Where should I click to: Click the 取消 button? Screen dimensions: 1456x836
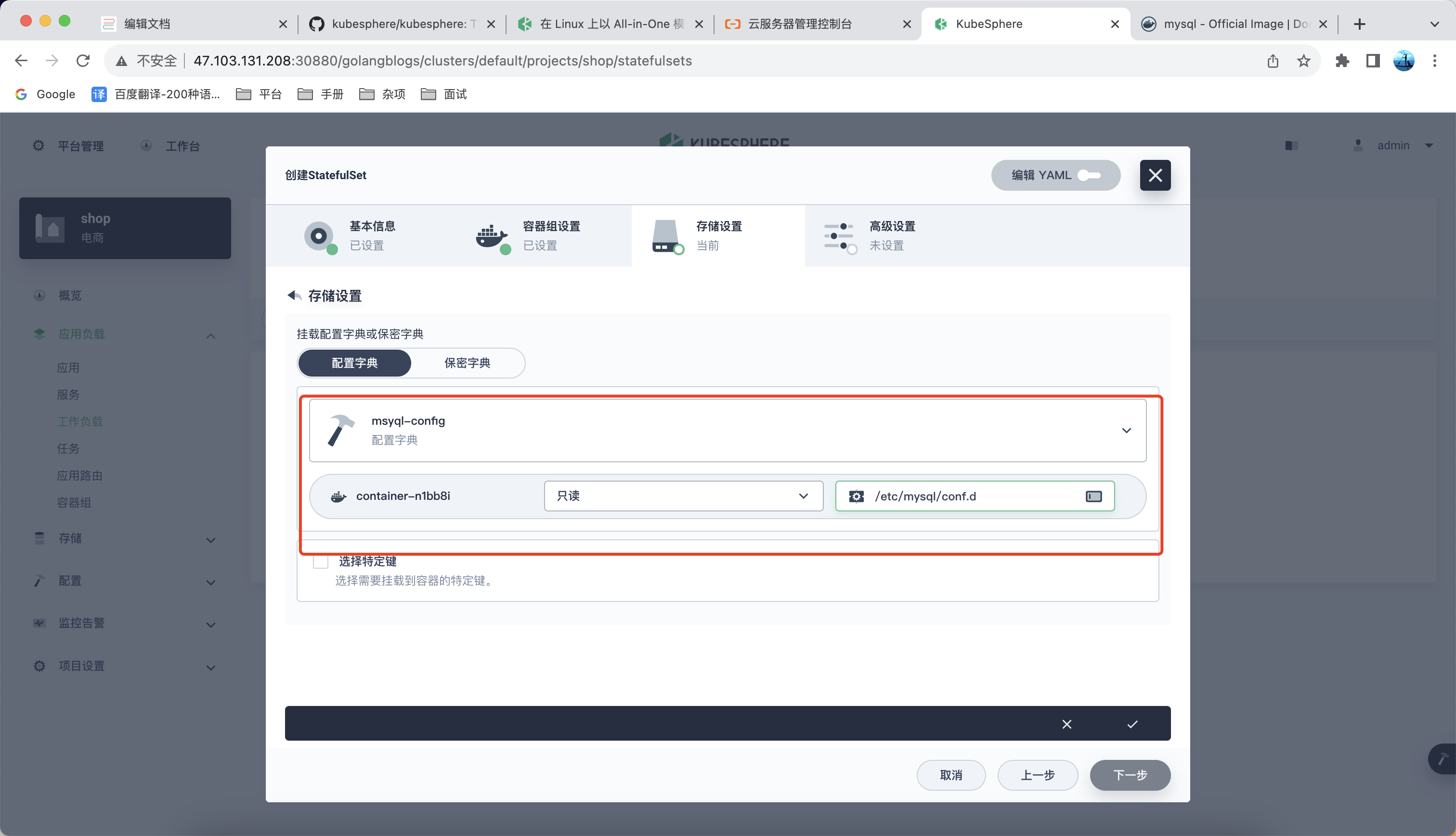[951, 775]
